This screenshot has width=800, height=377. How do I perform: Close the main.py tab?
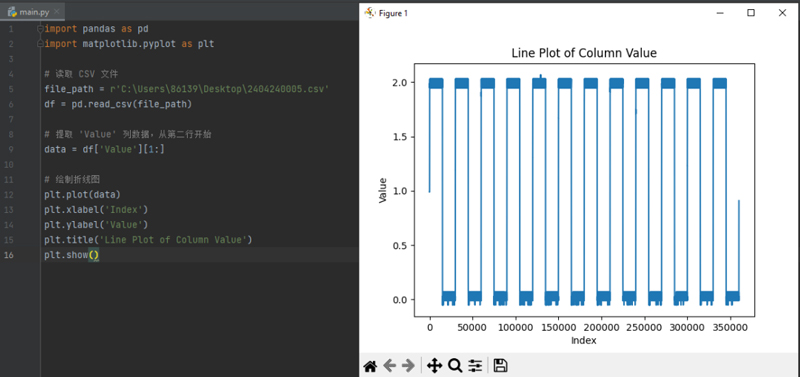pyautogui.click(x=57, y=11)
